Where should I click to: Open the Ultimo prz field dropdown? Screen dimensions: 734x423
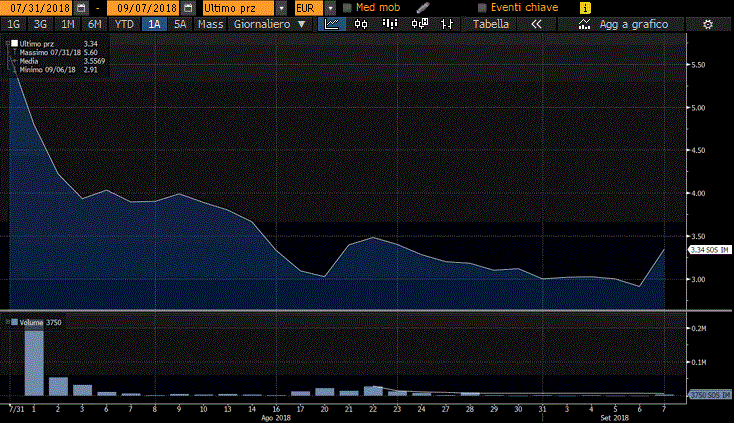[282, 7]
